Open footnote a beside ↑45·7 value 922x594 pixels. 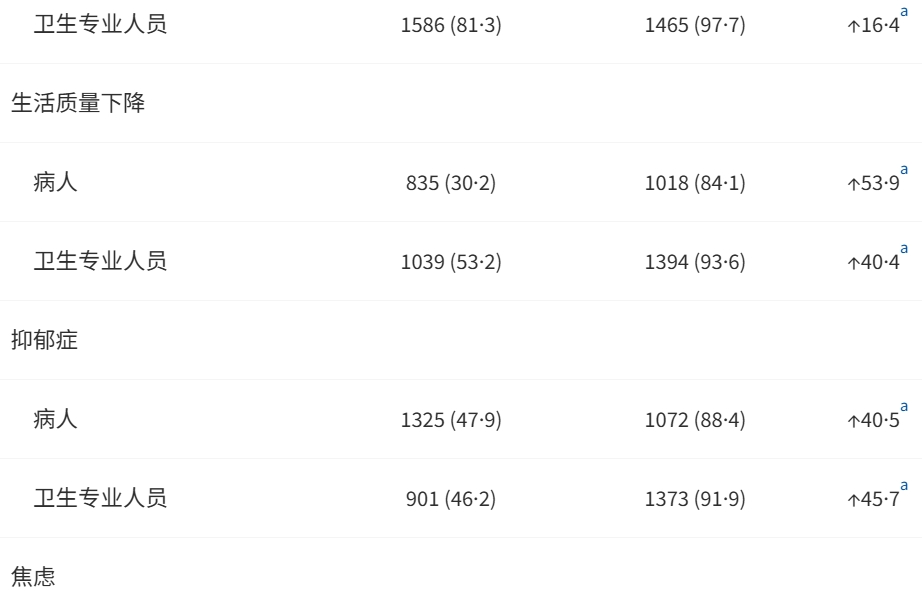[x=904, y=486]
